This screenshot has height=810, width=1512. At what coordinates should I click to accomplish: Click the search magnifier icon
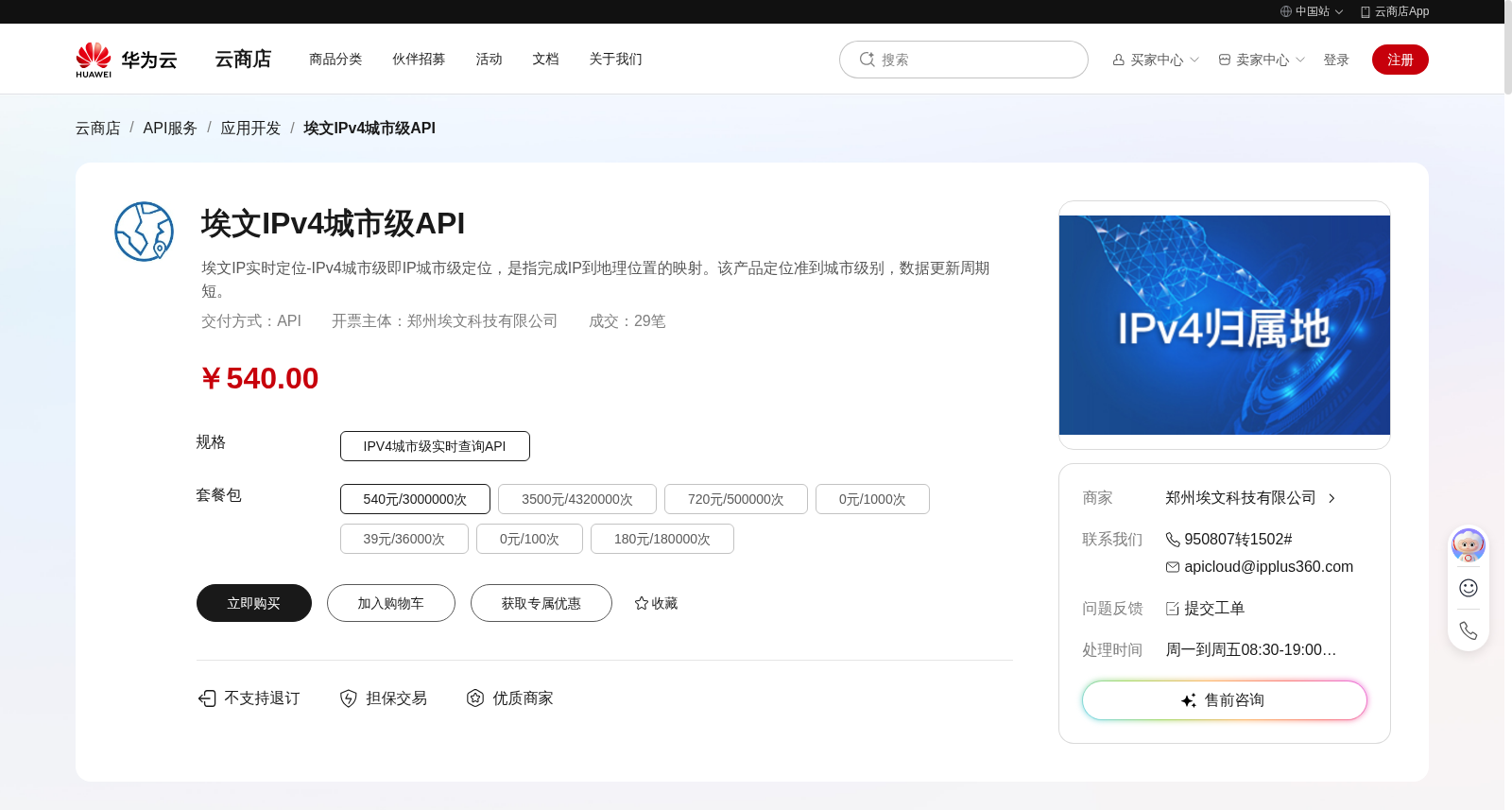pyautogui.click(x=867, y=60)
